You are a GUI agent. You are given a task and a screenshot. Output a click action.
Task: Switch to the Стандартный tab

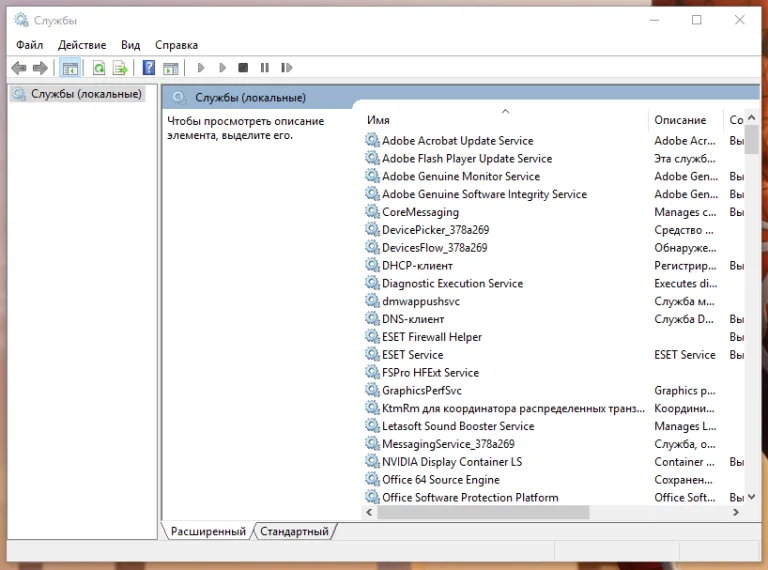pos(294,531)
